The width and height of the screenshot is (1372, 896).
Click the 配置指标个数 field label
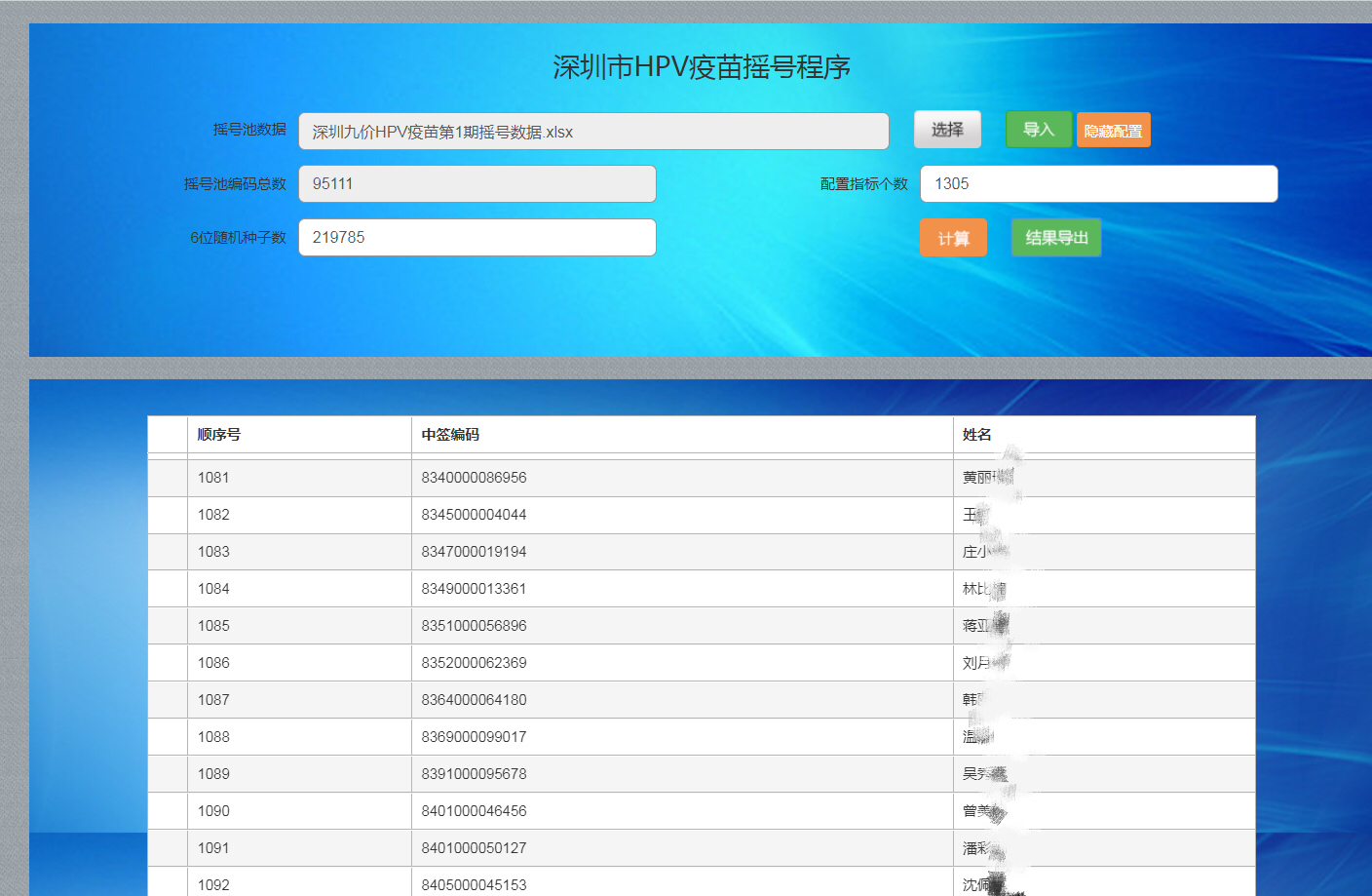pyautogui.click(x=864, y=183)
